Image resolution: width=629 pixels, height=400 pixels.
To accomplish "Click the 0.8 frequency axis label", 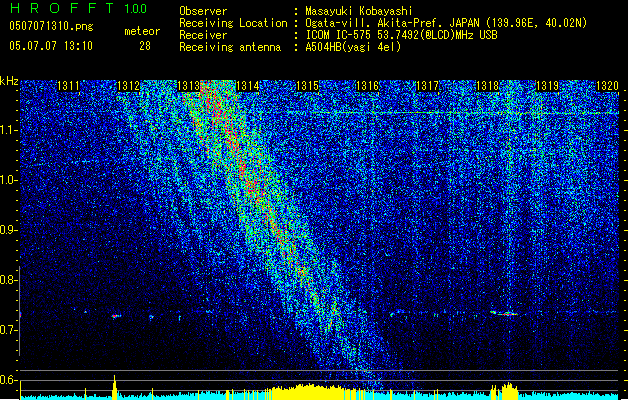I will [x=8, y=280].
